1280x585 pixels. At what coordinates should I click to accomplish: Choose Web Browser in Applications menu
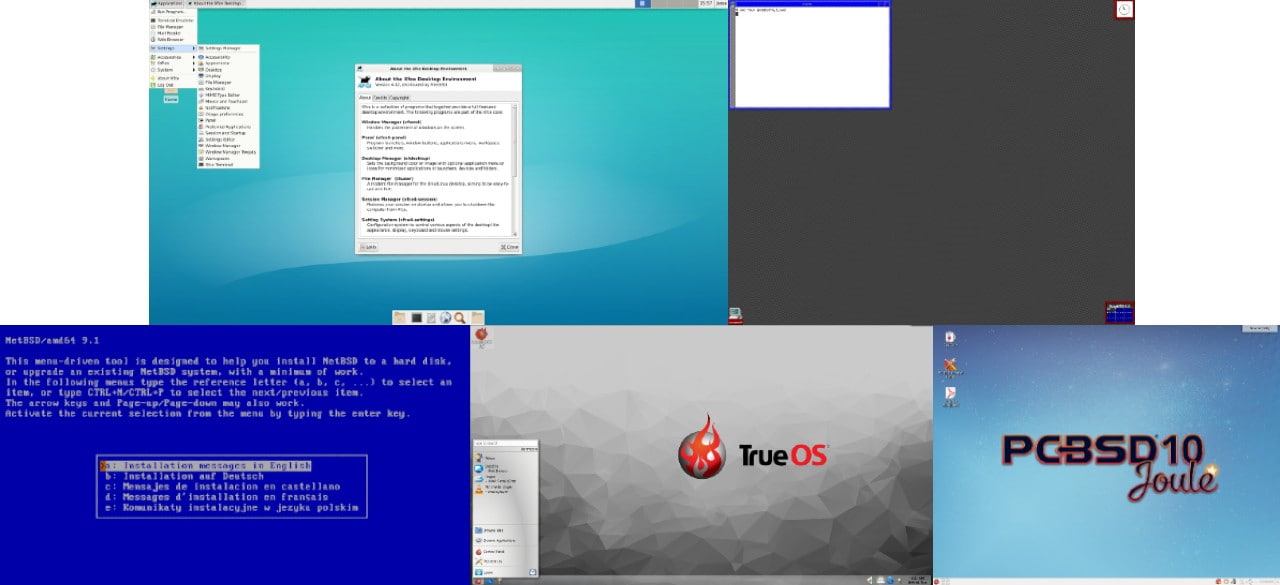173,39
